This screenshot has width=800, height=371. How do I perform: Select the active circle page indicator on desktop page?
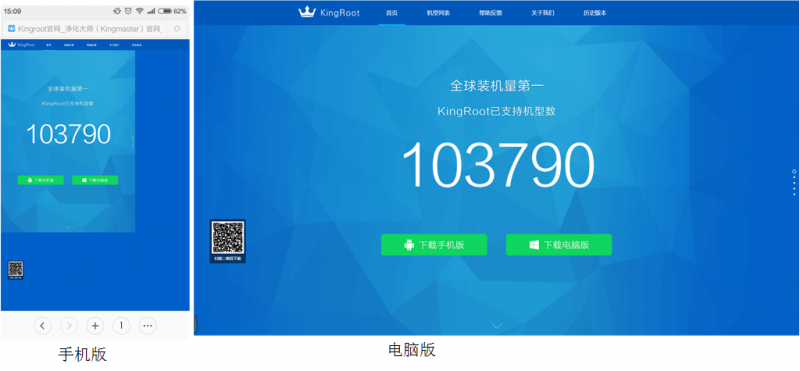(794, 171)
